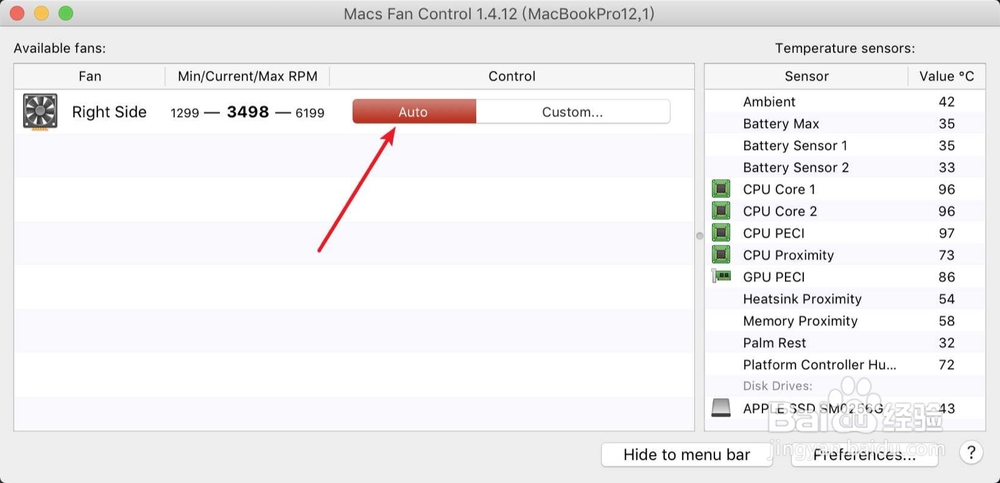
Task: Click the Control column header
Action: tap(511, 77)
